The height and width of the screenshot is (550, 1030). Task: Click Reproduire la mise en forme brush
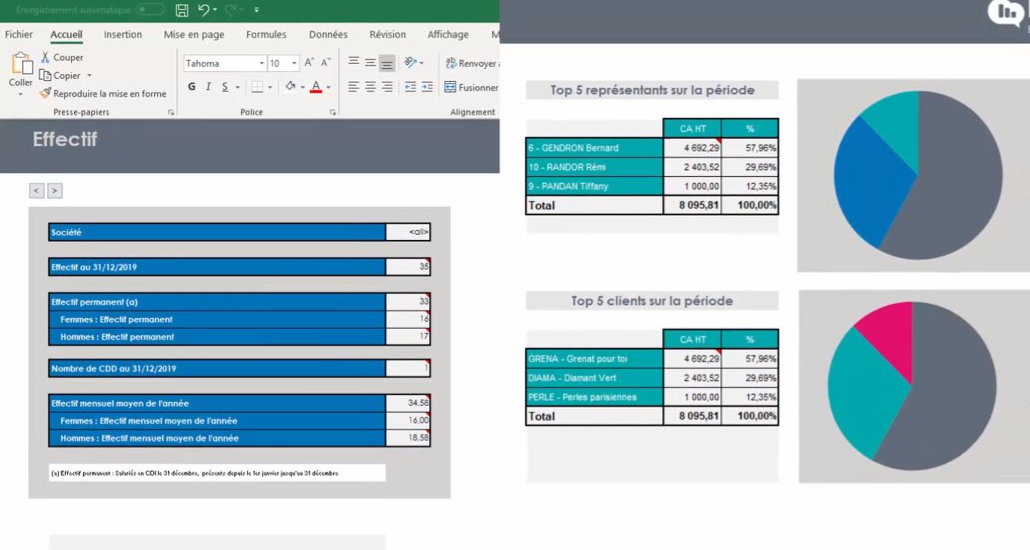(x=45, y=93)
